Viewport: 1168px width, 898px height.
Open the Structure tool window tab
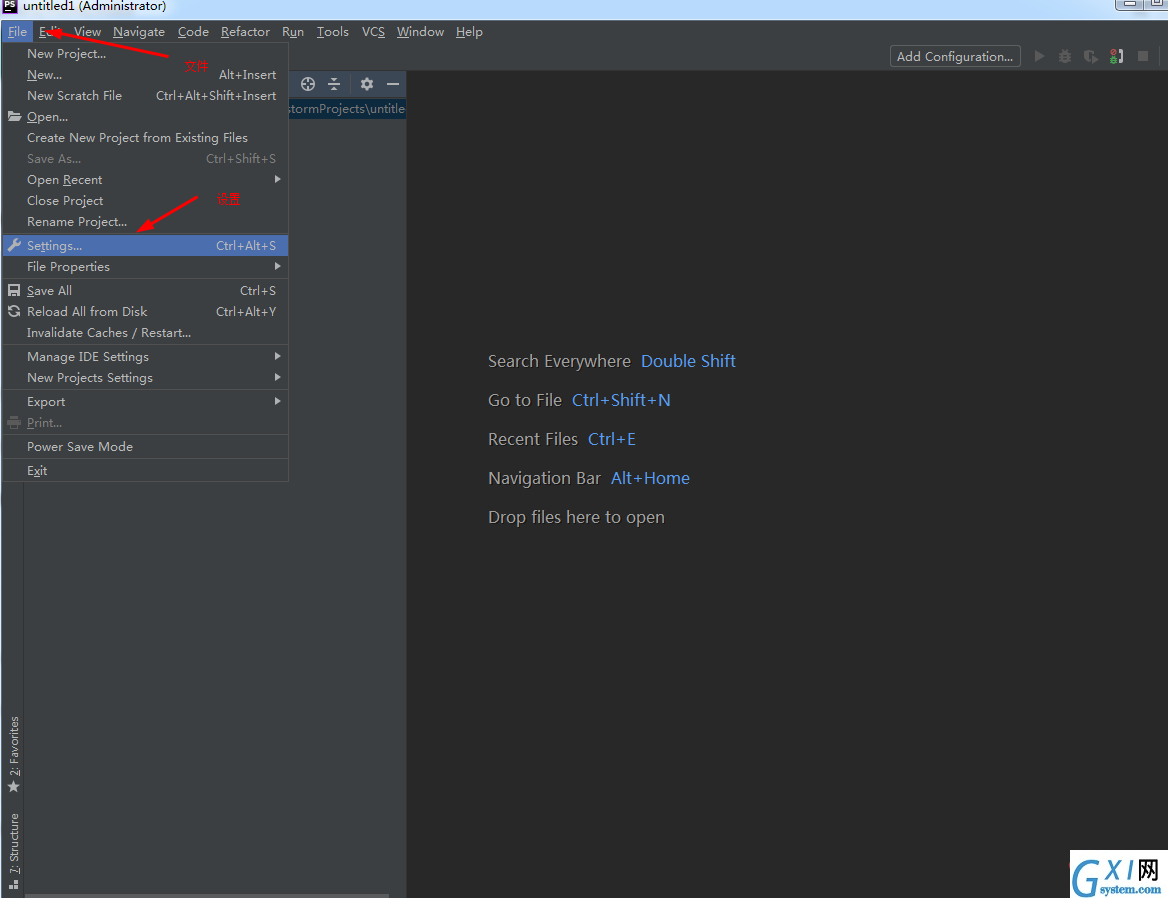(x=13, y=843)
